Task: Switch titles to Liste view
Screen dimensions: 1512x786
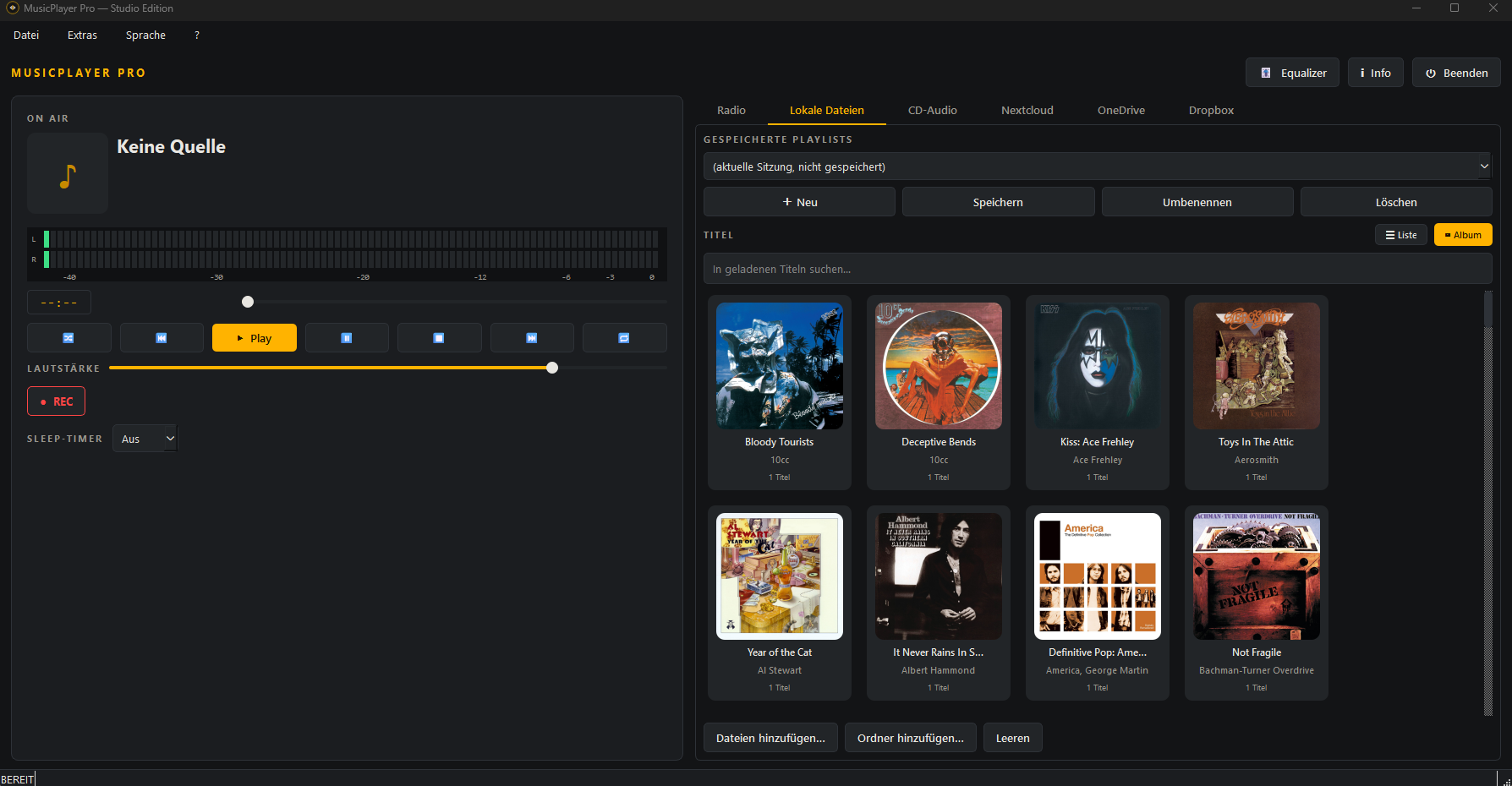Action: [x=1401, y=235]
